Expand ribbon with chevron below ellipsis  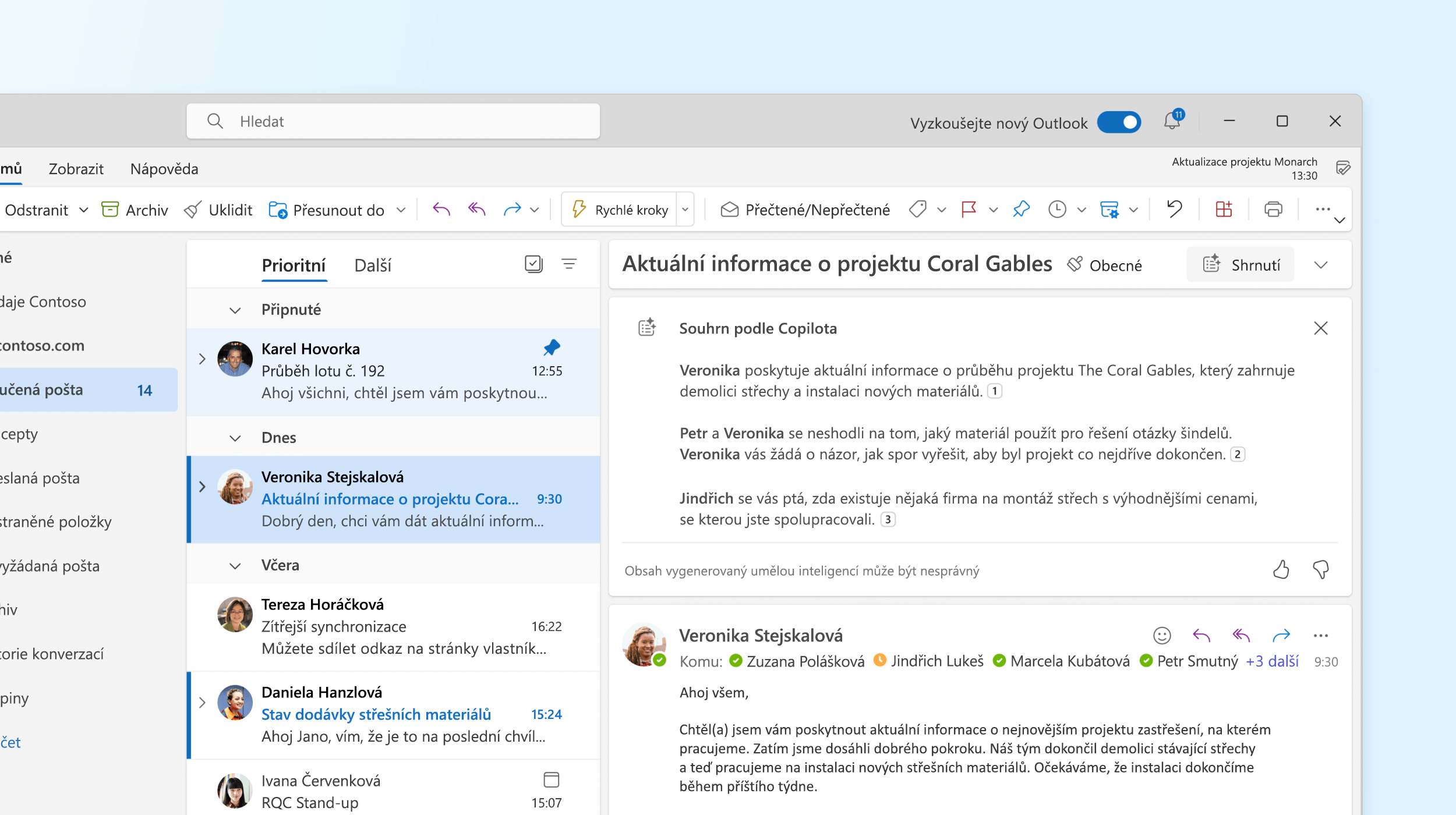click(1340, 220)
